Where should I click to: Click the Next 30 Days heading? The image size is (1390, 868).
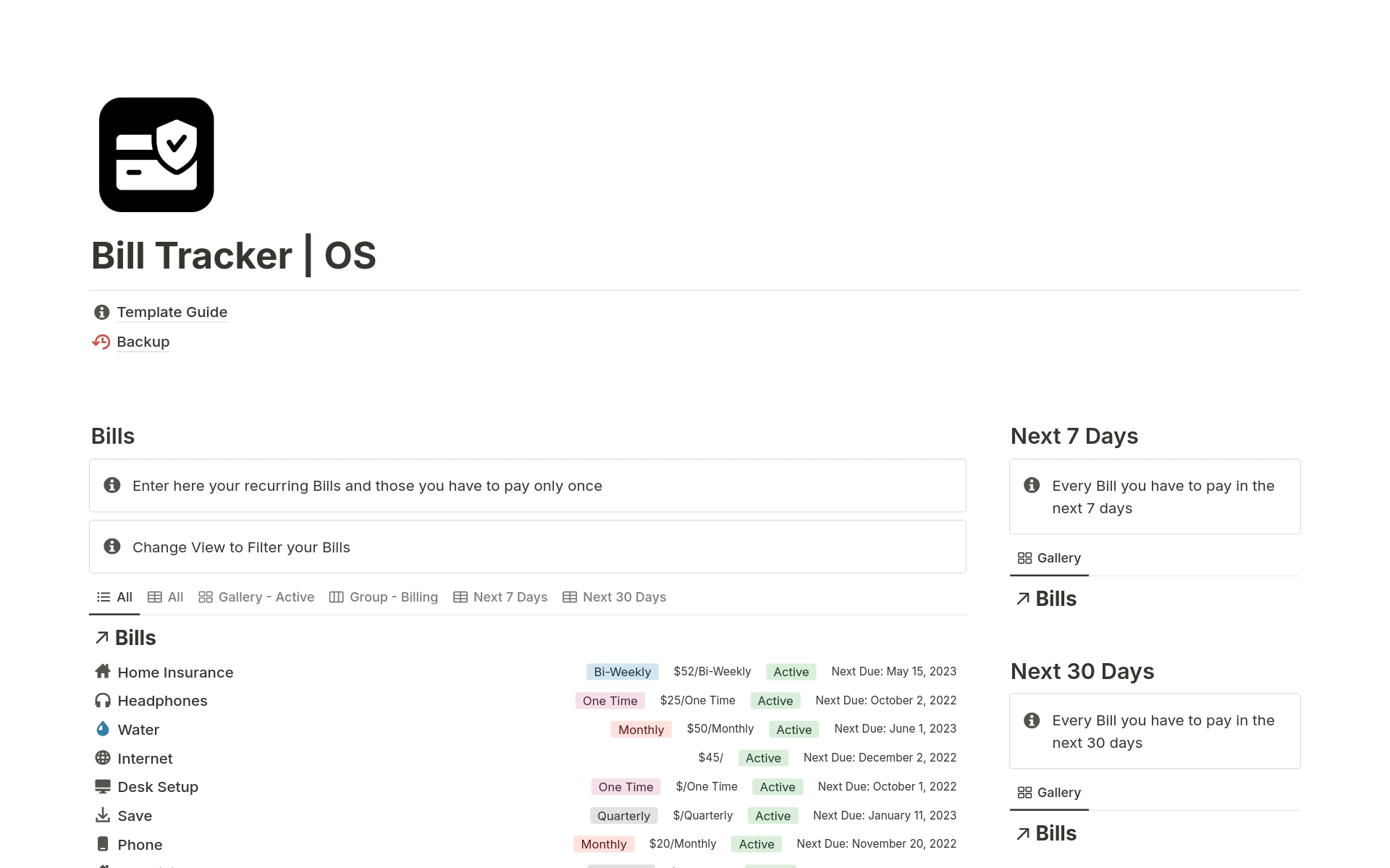(1082, 671)
